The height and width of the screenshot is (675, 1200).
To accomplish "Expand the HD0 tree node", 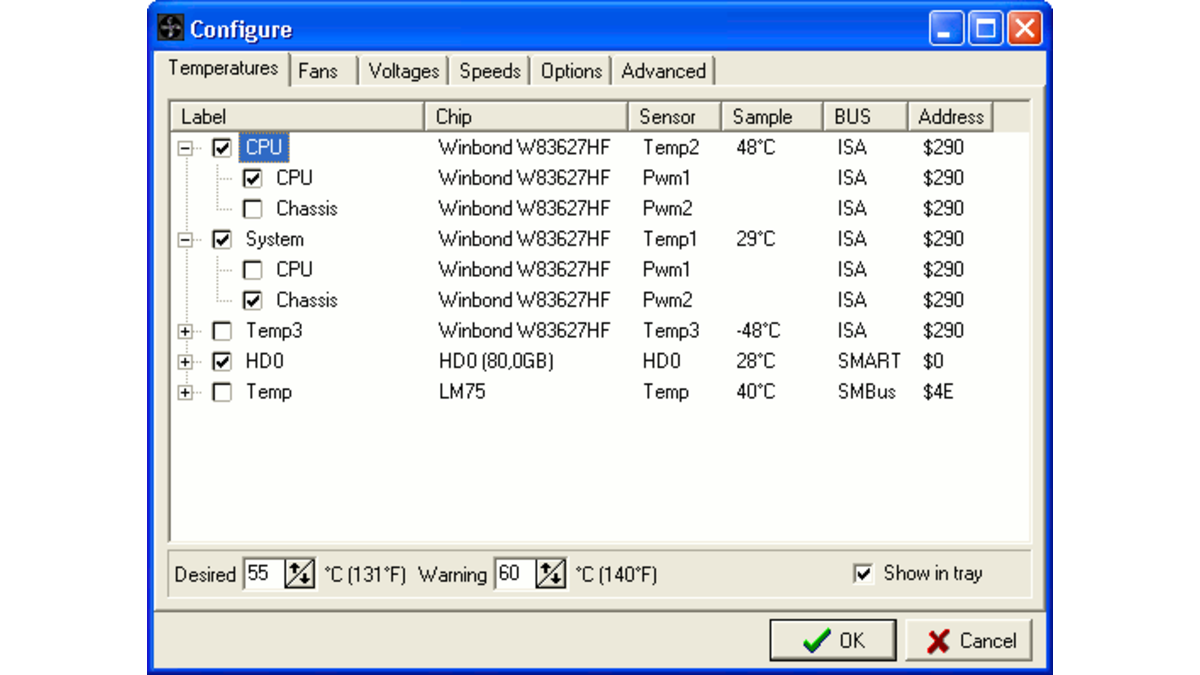I will click(x=185, y=362).
